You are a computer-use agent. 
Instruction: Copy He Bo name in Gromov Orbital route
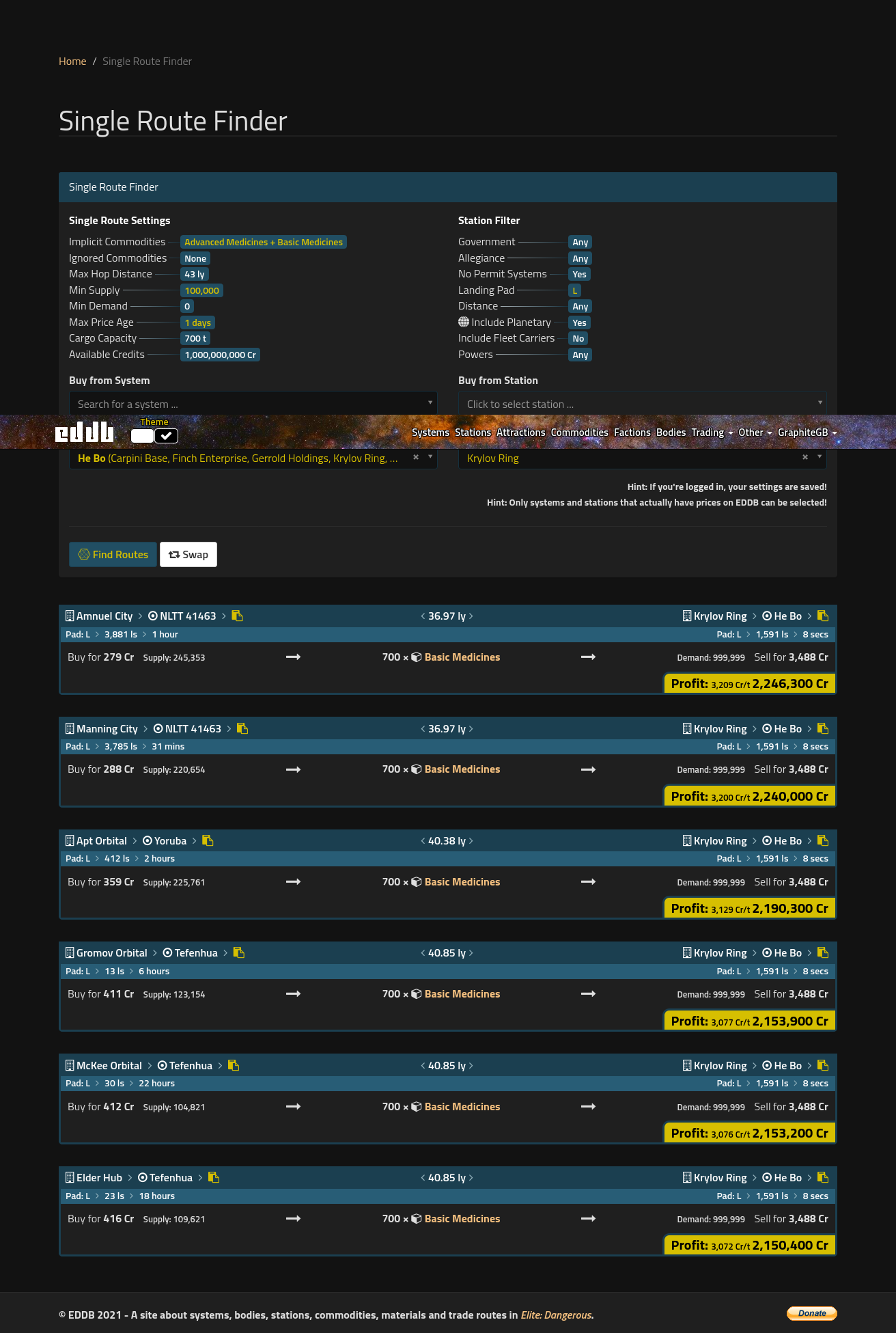[823, 952]
